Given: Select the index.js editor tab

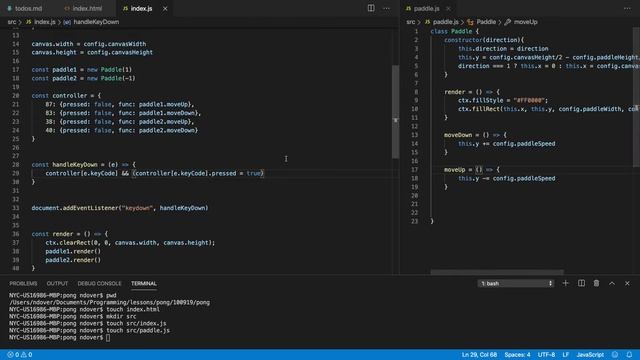Looking at the screenshot, I should (141, 8).
